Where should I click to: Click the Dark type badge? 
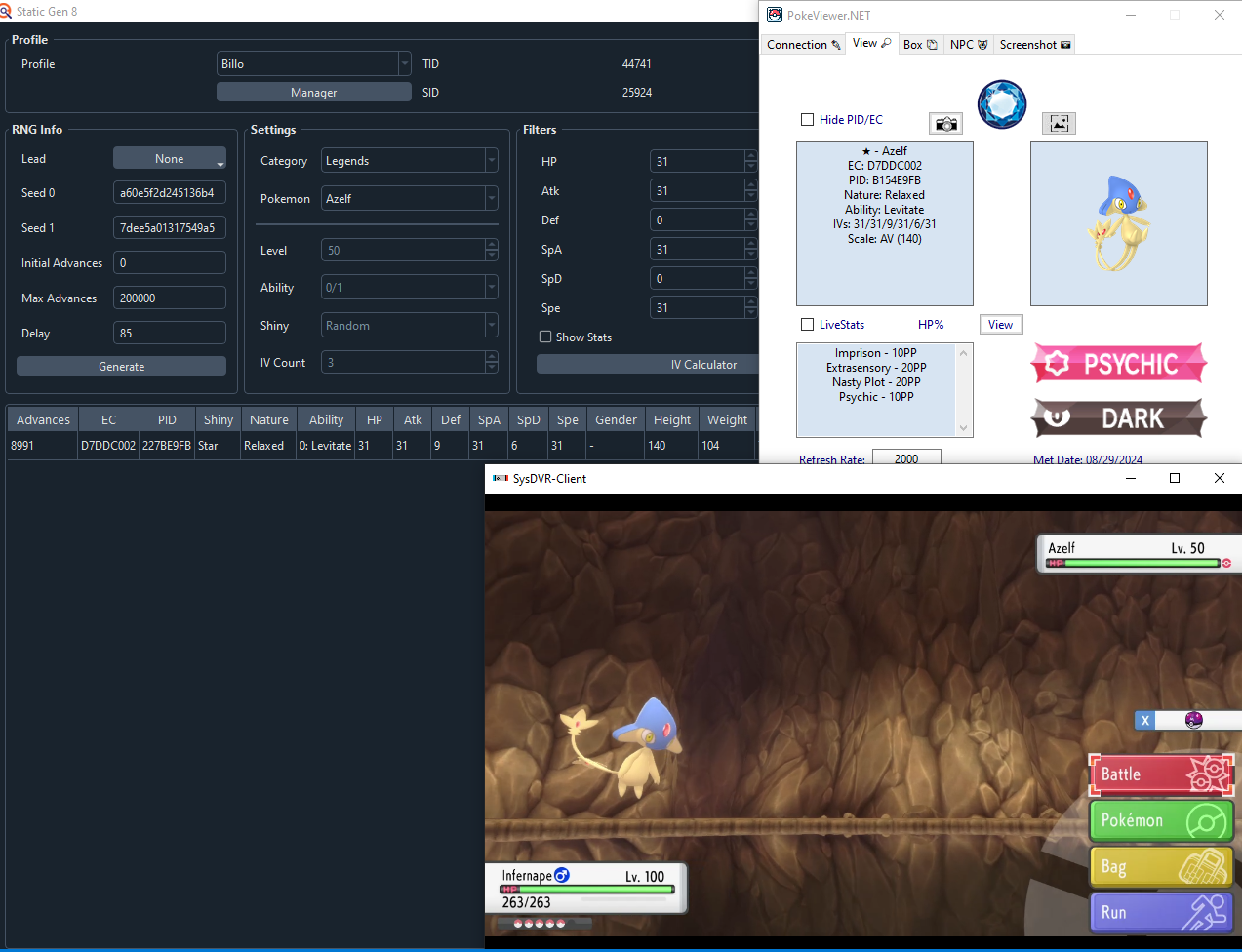click(x=1119, y=418)
